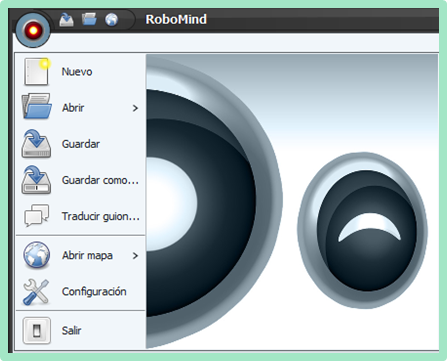447x361 pixels.
Task: Choose Abrir mapa from the menu
Action: point(87,255)
